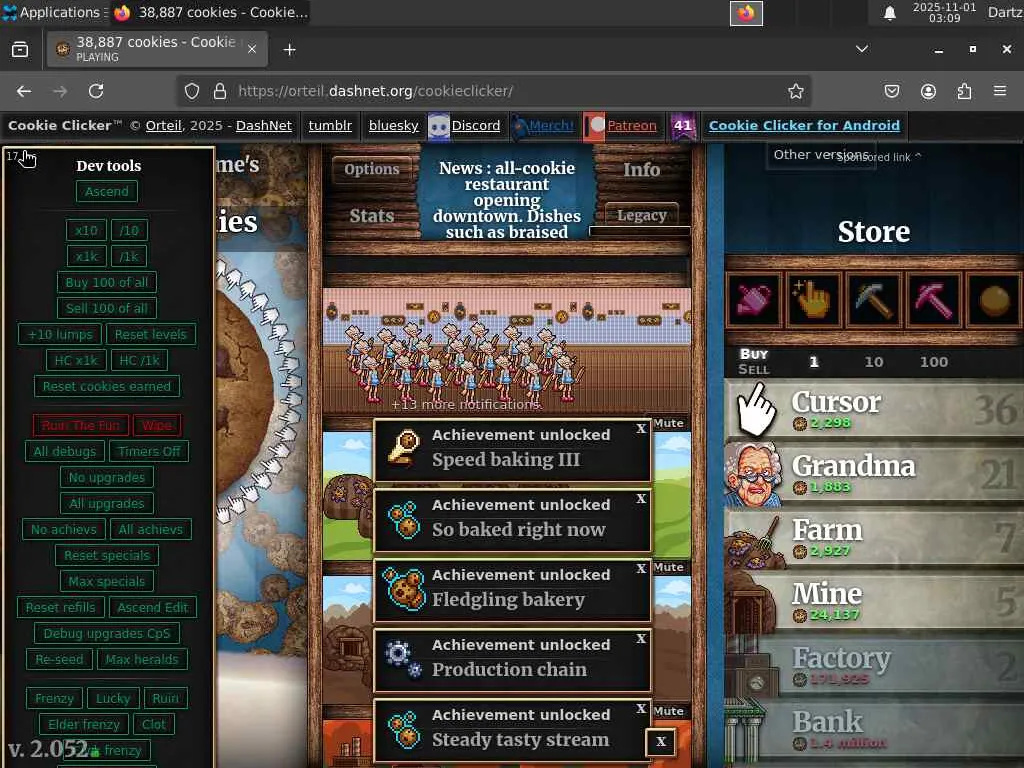Dismiss Production chain notification
1024x768 pixels.
(x=641, y=639)
